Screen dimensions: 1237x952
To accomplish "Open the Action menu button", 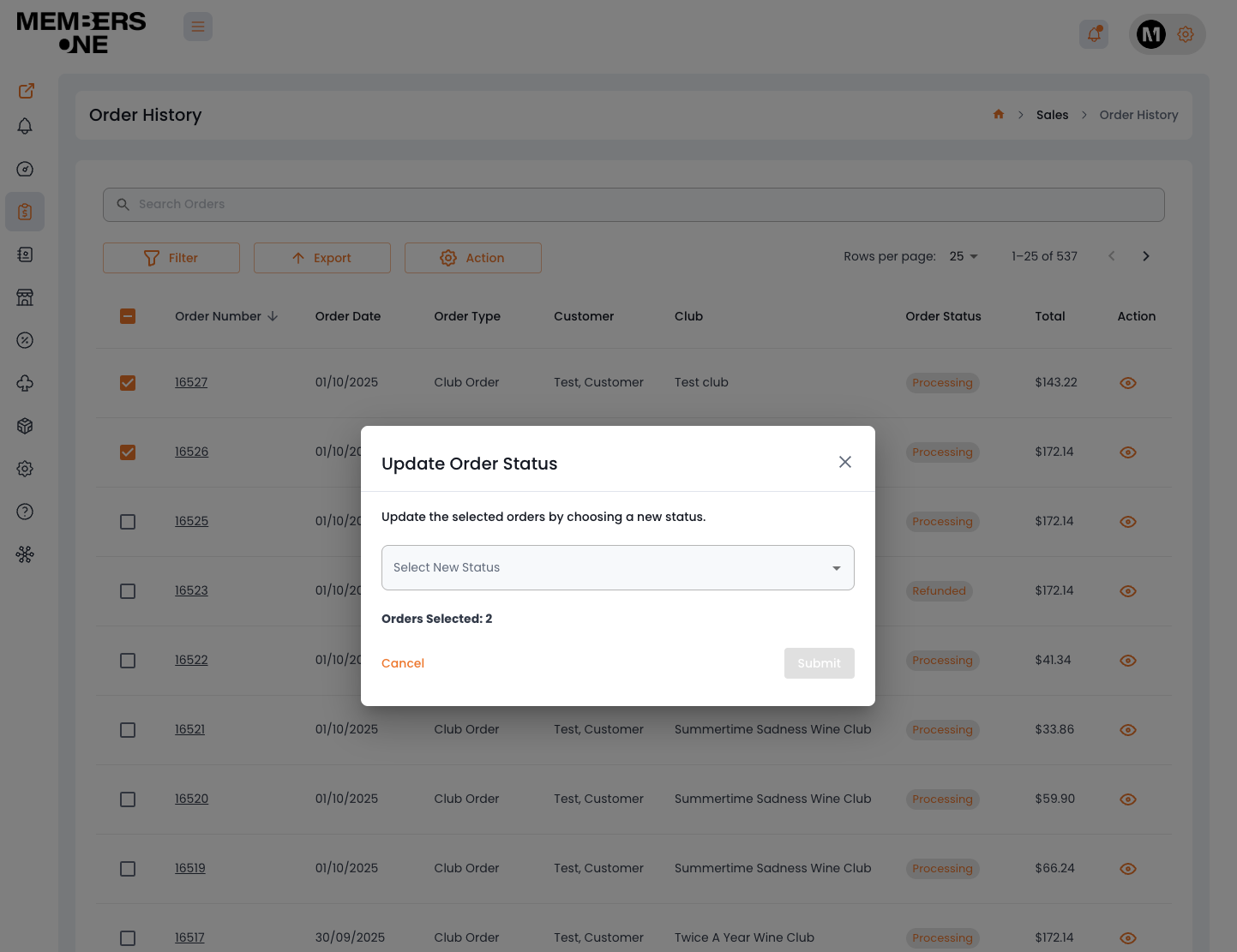I will coord(472,258).
